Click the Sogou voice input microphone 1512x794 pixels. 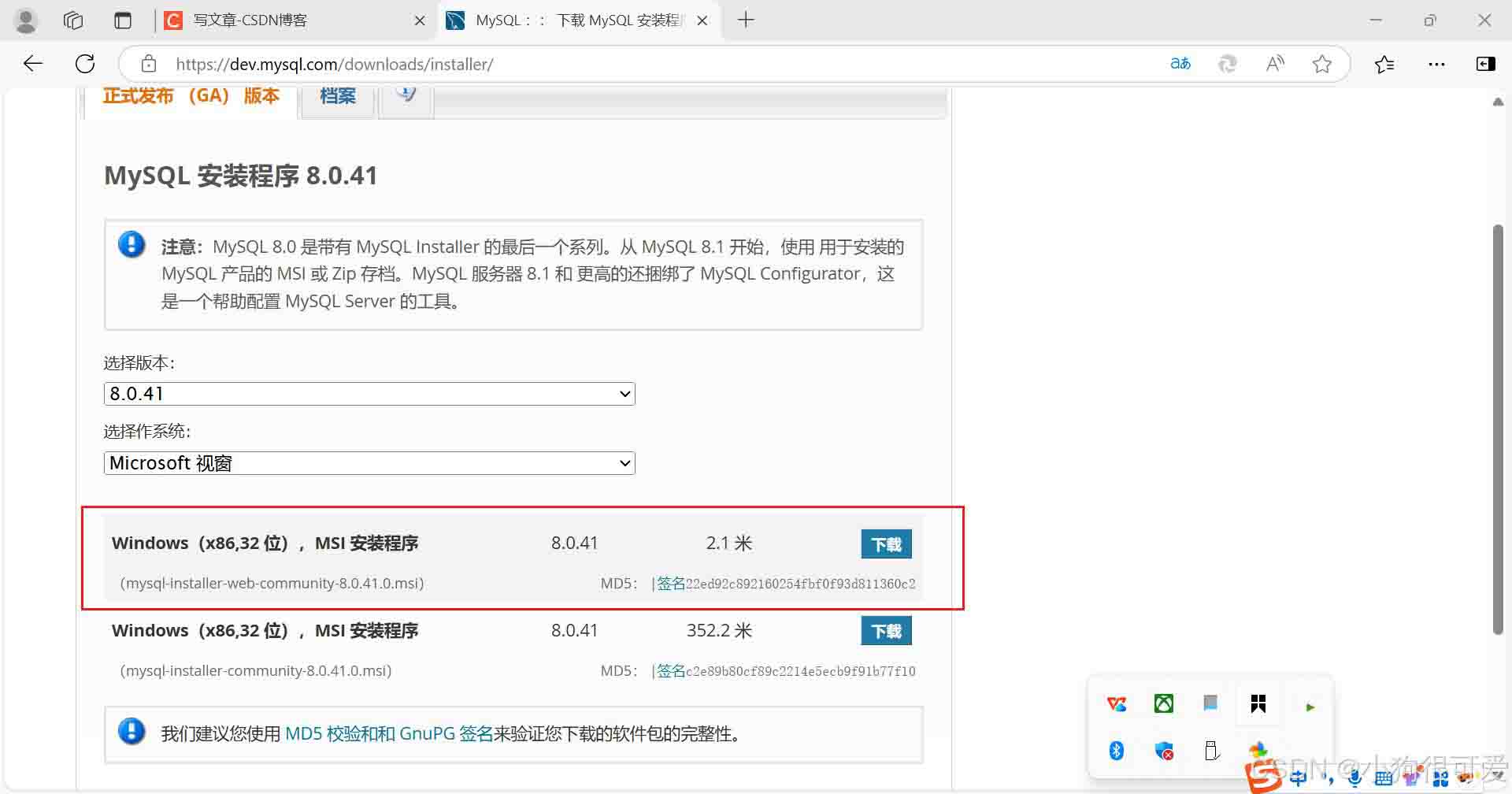tap(1354, 778)
